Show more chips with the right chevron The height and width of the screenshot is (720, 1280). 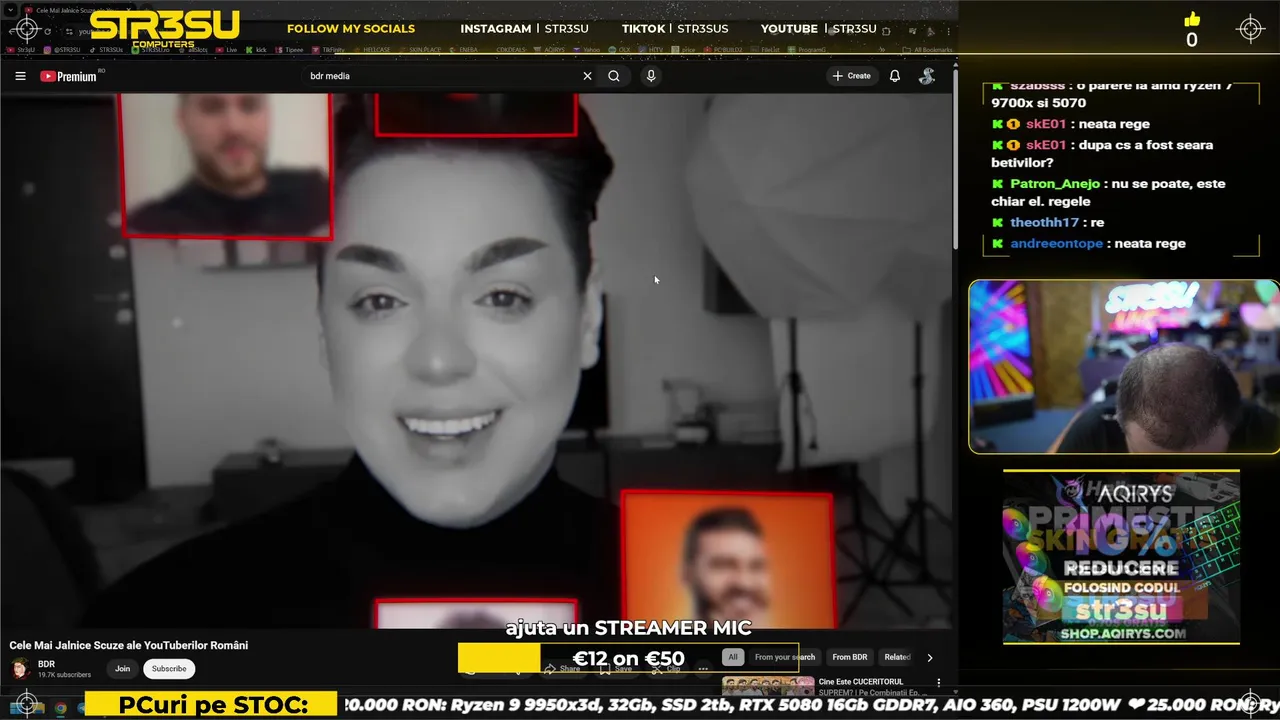[929, 657]
